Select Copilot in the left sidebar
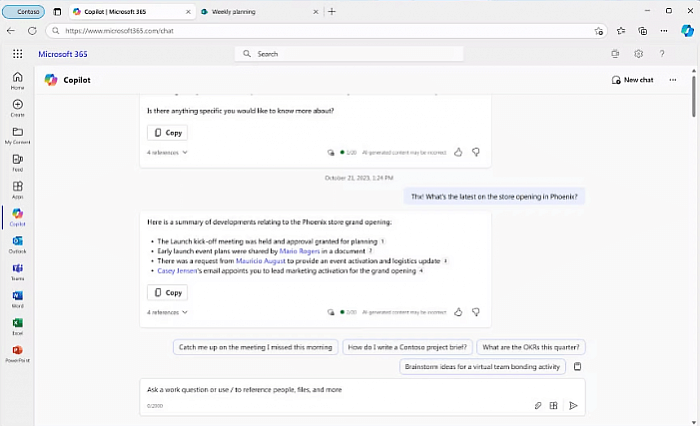This screenshot has width=700, height=426. tap(17, 217)
